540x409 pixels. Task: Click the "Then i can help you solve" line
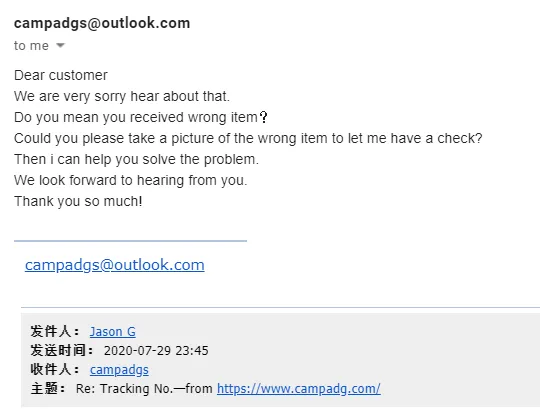pyautogui.click(x=136, y=159)
